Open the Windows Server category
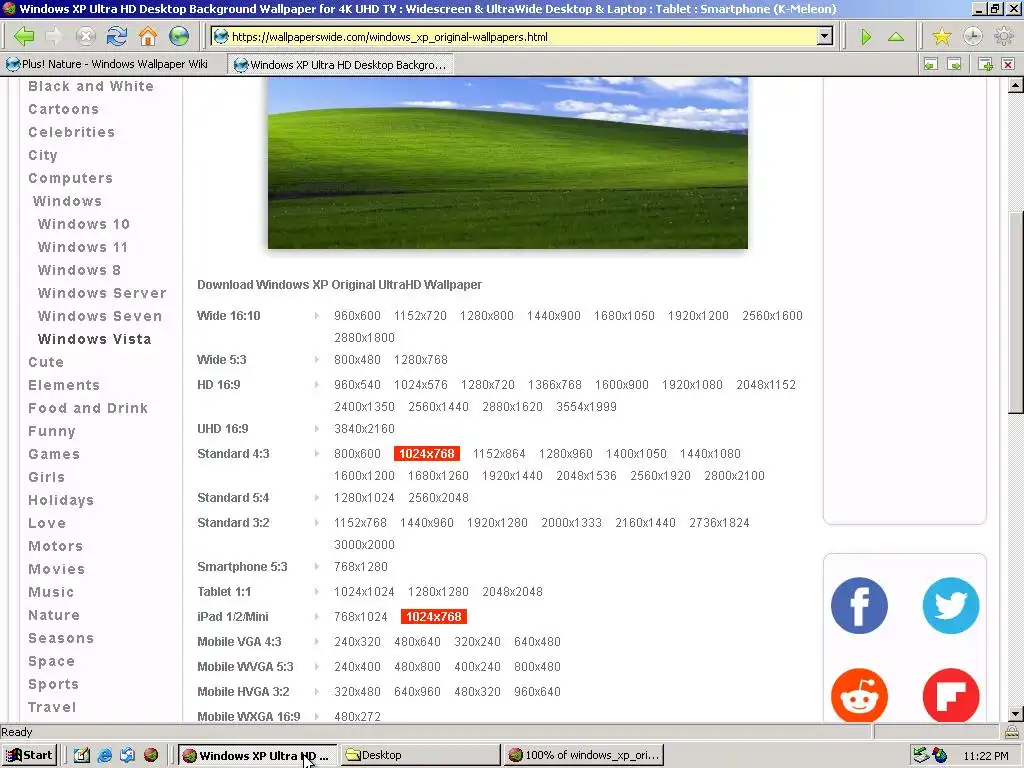The width and height of the screenshot is (1024, 768). [x=102, y=293]
